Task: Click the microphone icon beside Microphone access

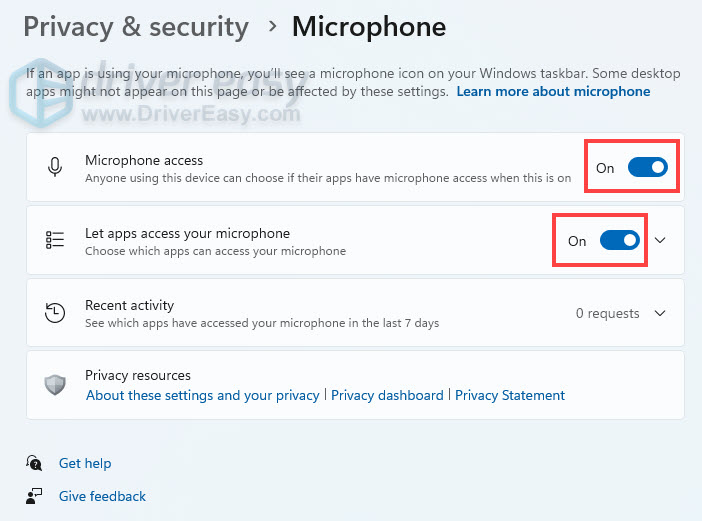Action: point(55,167)
